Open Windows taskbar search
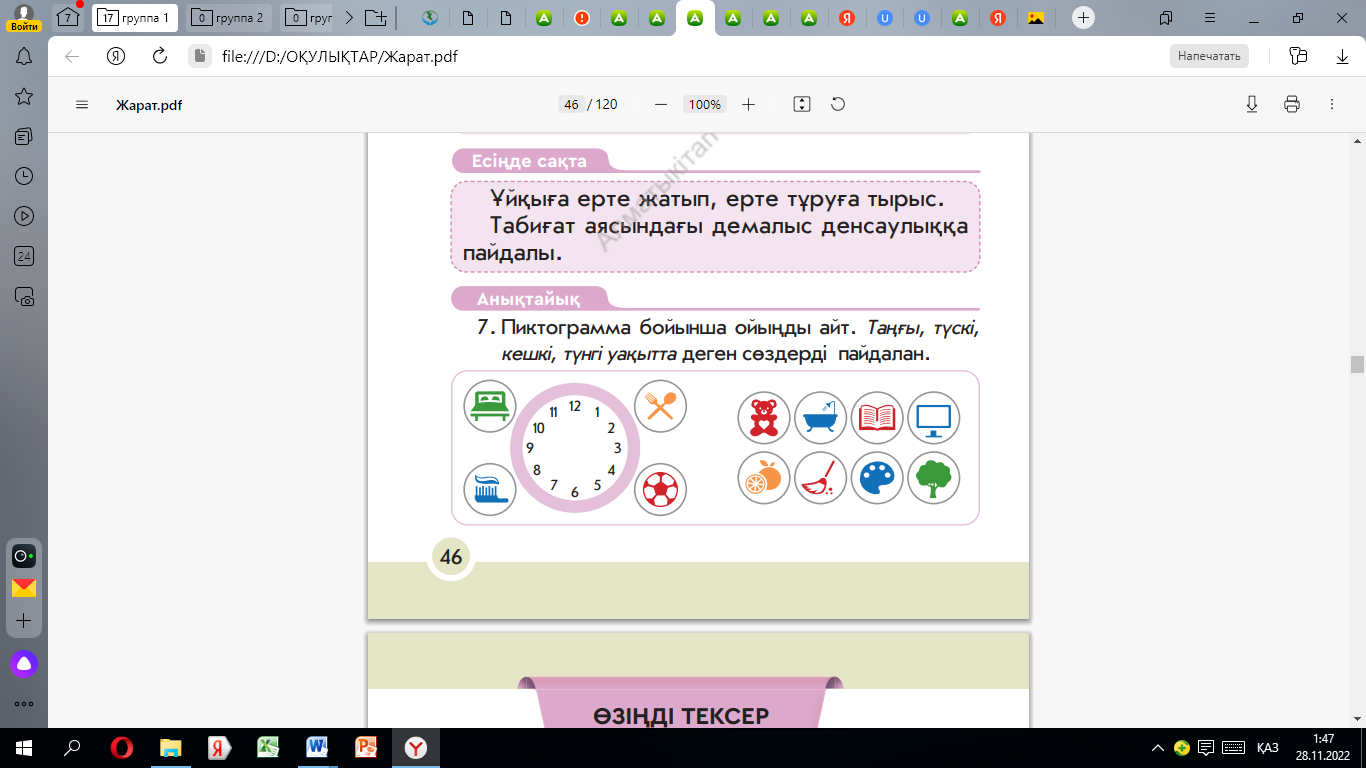Viewport: 1366px width, 768px height. (x=72, y=748)
